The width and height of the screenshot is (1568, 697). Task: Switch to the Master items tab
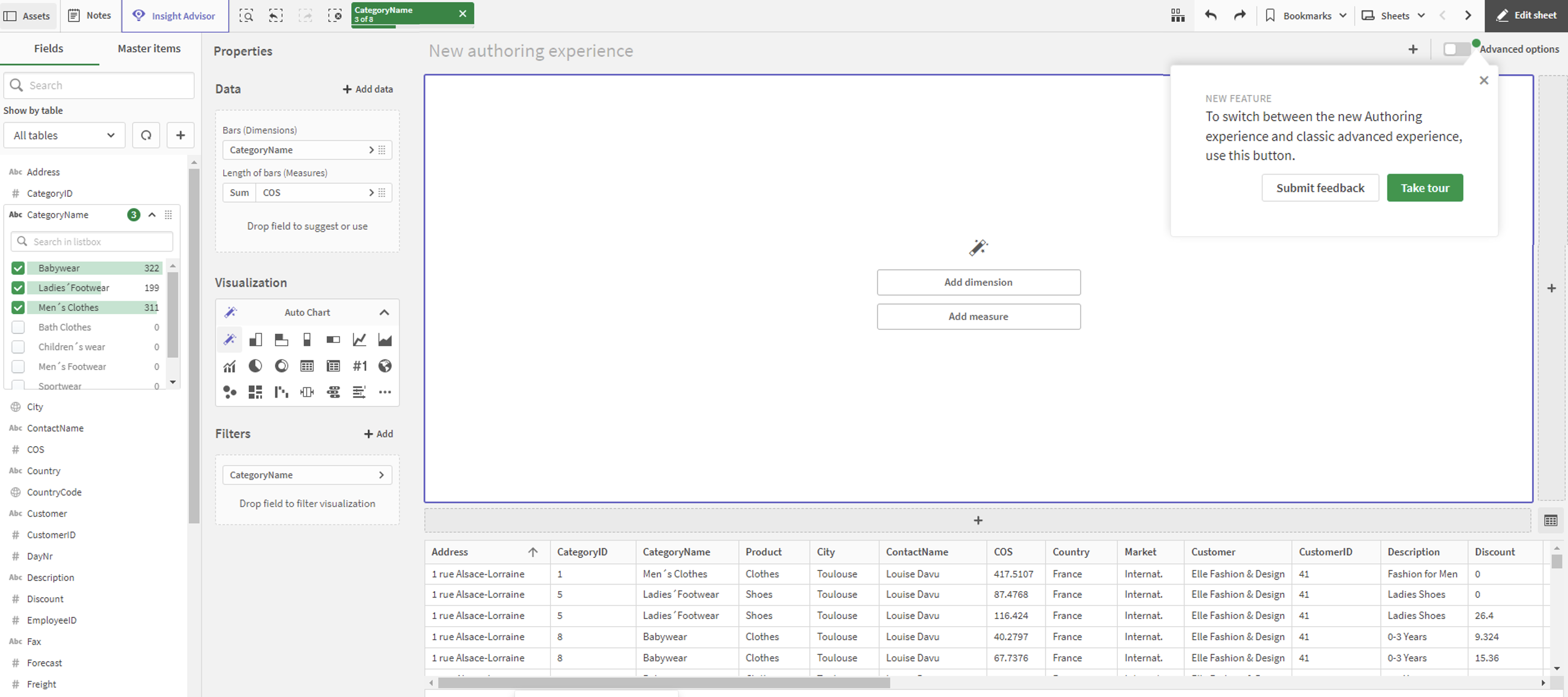[x=148, y=47]
